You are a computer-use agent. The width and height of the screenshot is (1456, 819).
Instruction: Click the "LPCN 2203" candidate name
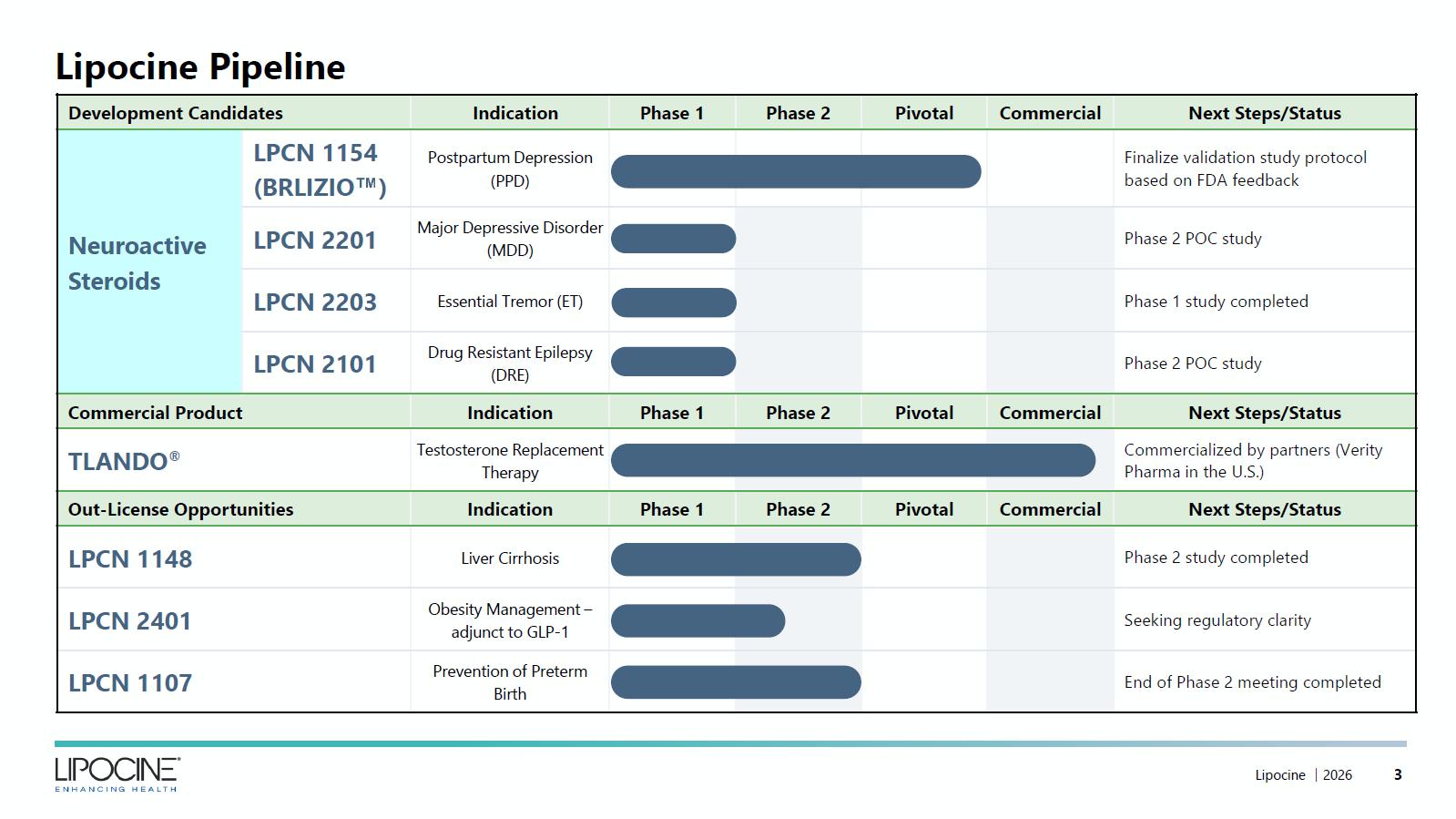[x=315, y=302]
